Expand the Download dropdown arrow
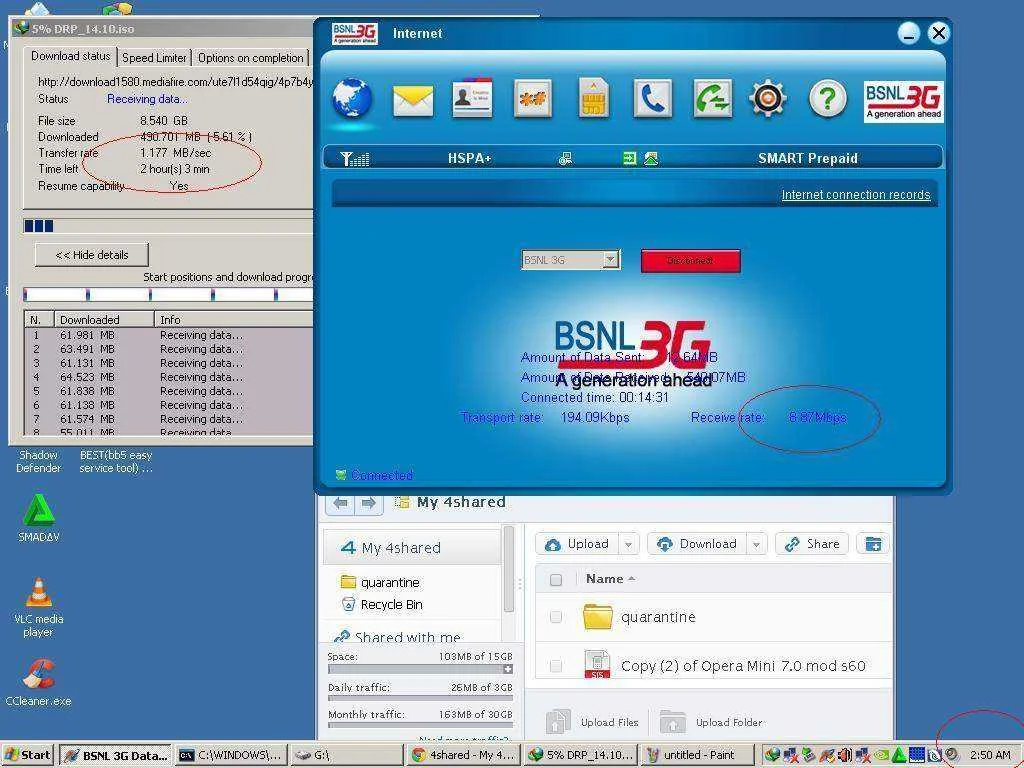This screenshot has width=1024, height=768. point(756,544)
